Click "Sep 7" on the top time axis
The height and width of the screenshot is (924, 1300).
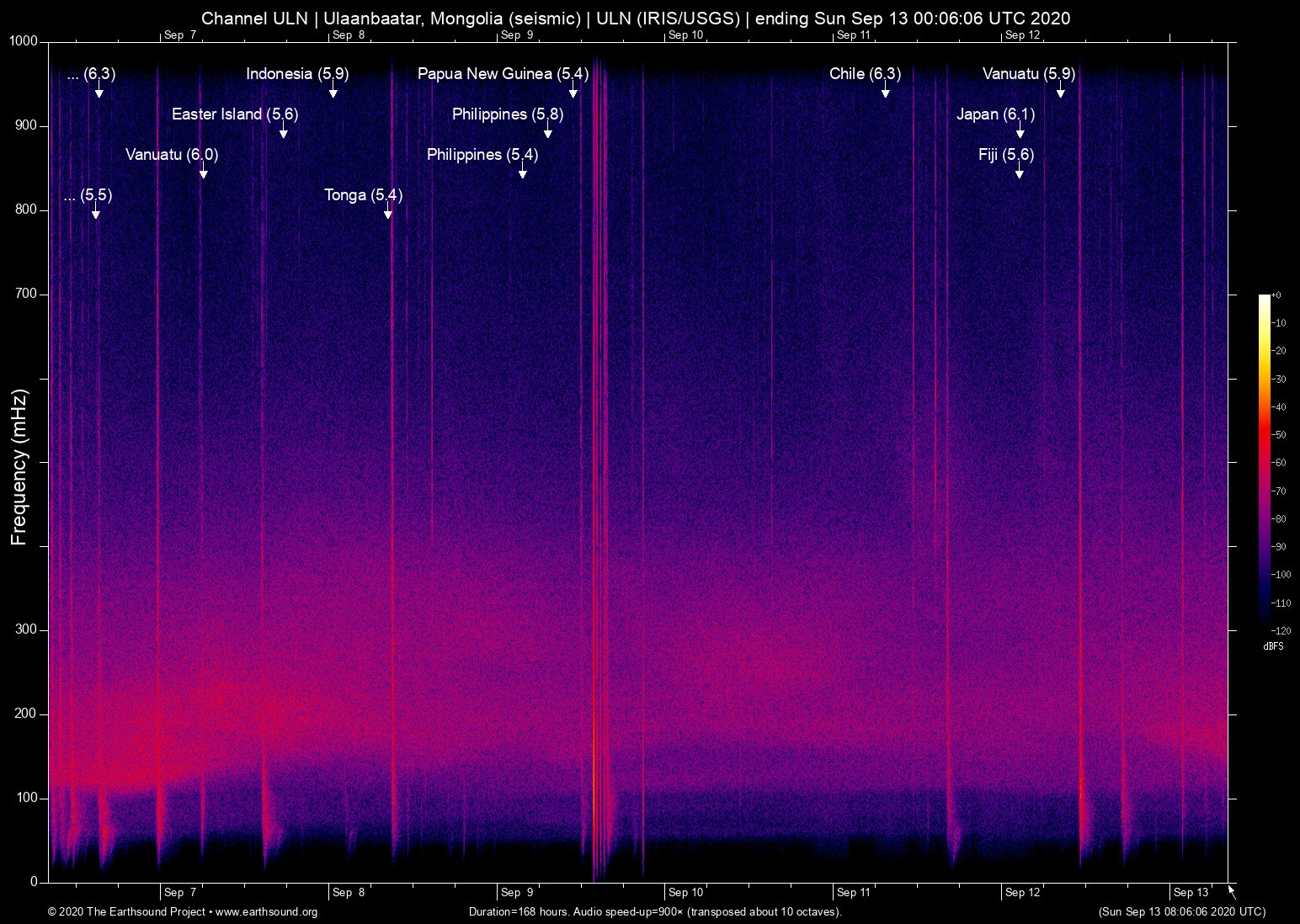180,35
